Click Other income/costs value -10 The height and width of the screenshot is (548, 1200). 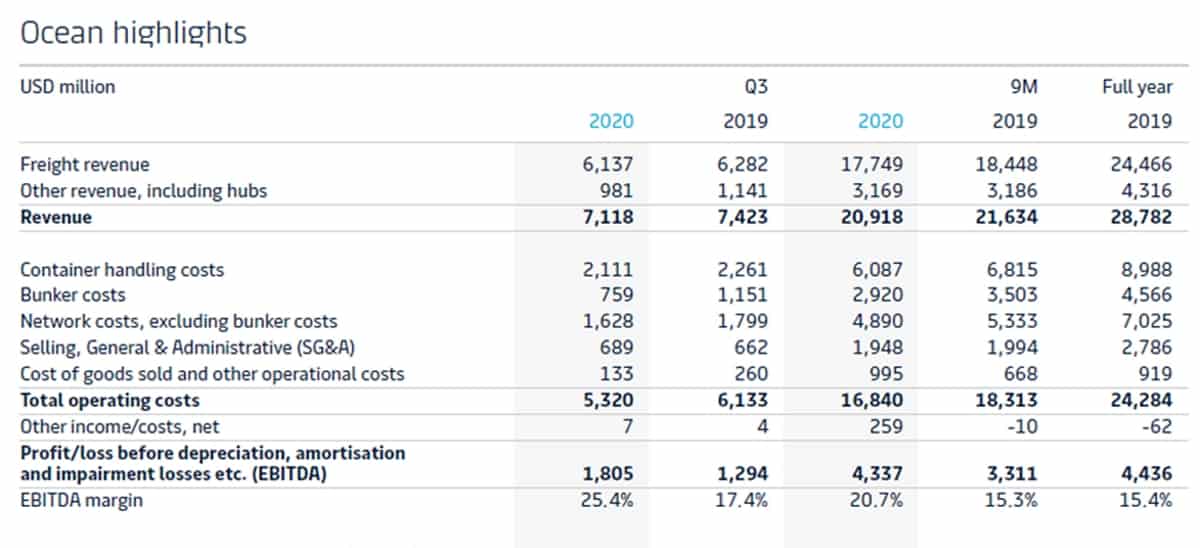[x=1024, y=427]
